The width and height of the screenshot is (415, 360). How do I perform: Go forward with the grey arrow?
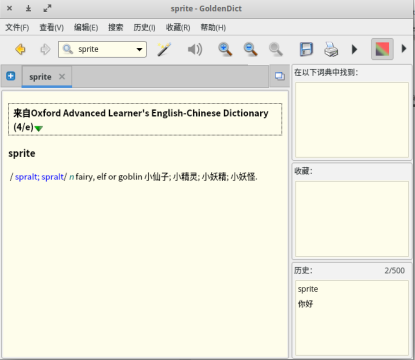(45, 49)
